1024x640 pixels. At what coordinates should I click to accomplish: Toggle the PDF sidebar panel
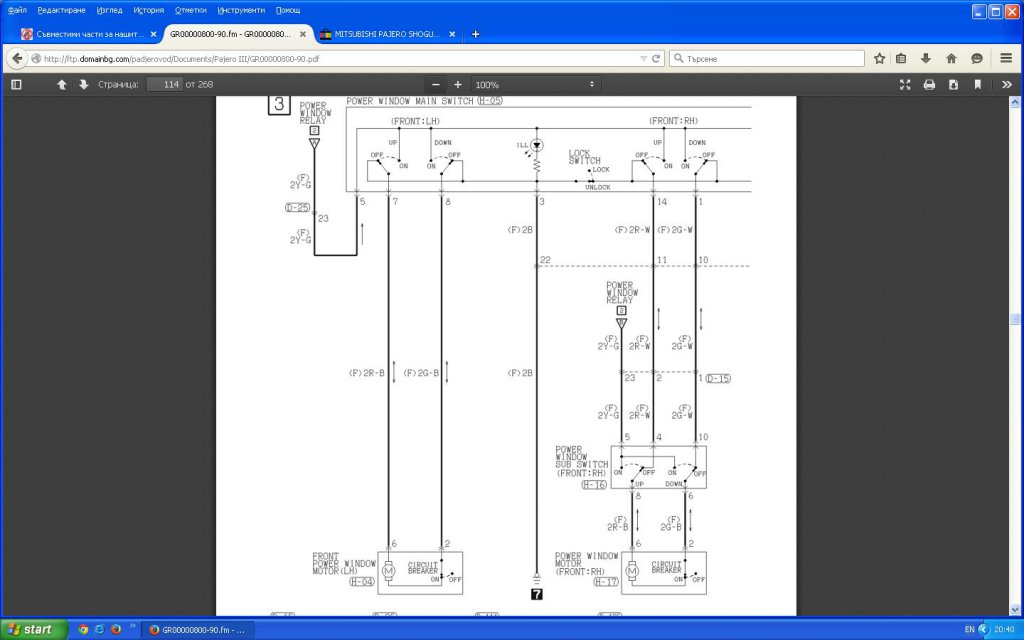coord(16,84)
